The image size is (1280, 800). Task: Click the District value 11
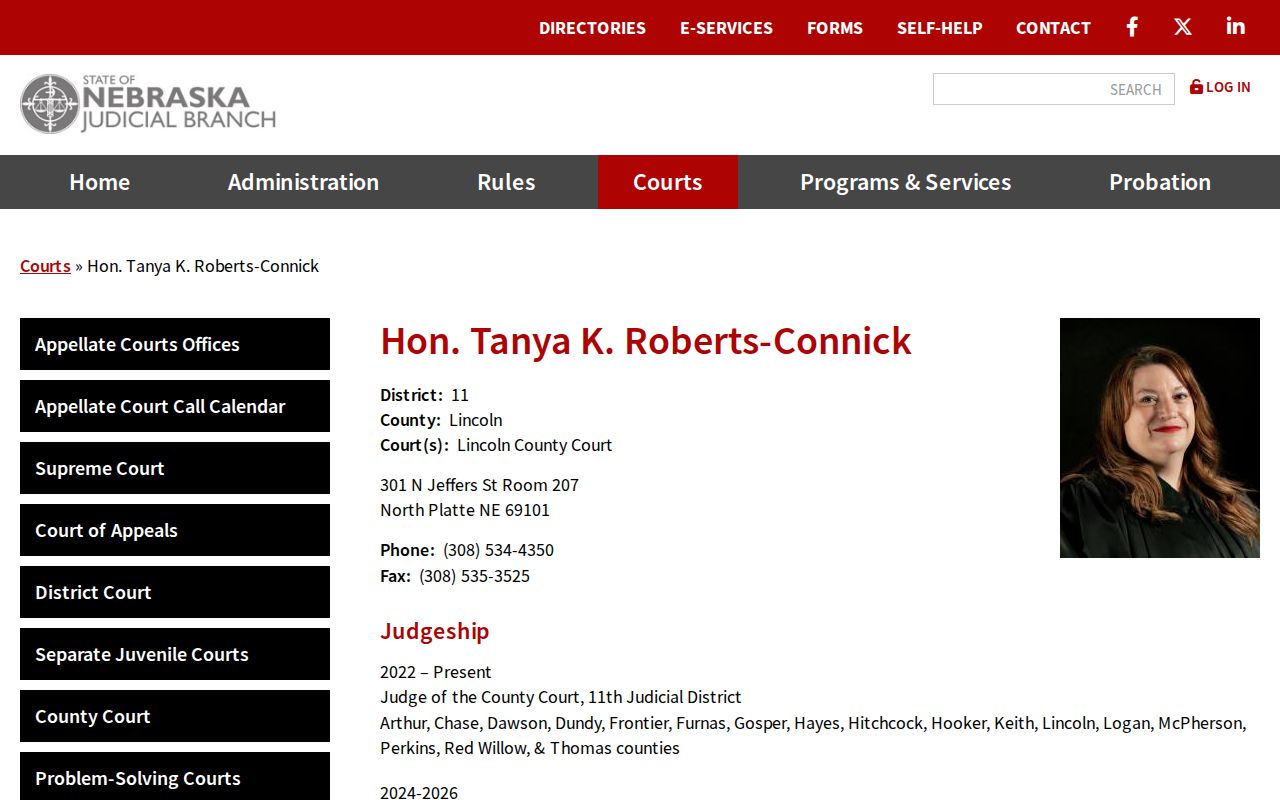(x=460, y=395)
